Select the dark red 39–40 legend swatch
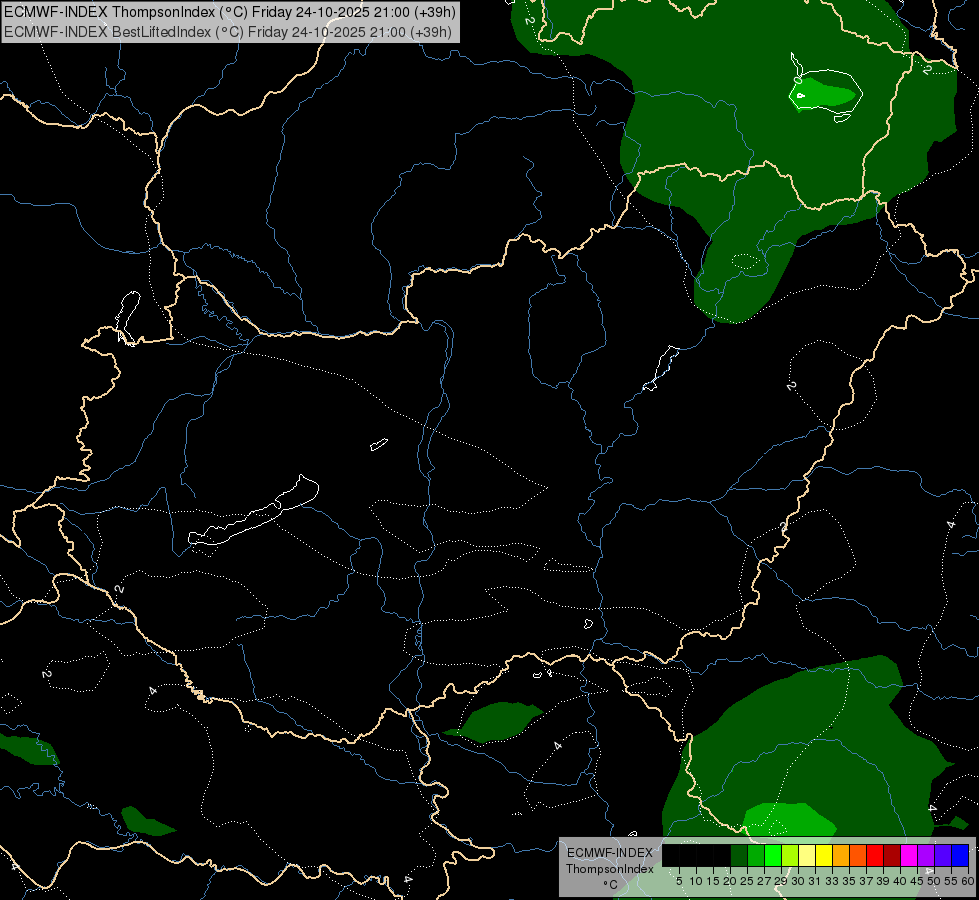 coord(892,855)
